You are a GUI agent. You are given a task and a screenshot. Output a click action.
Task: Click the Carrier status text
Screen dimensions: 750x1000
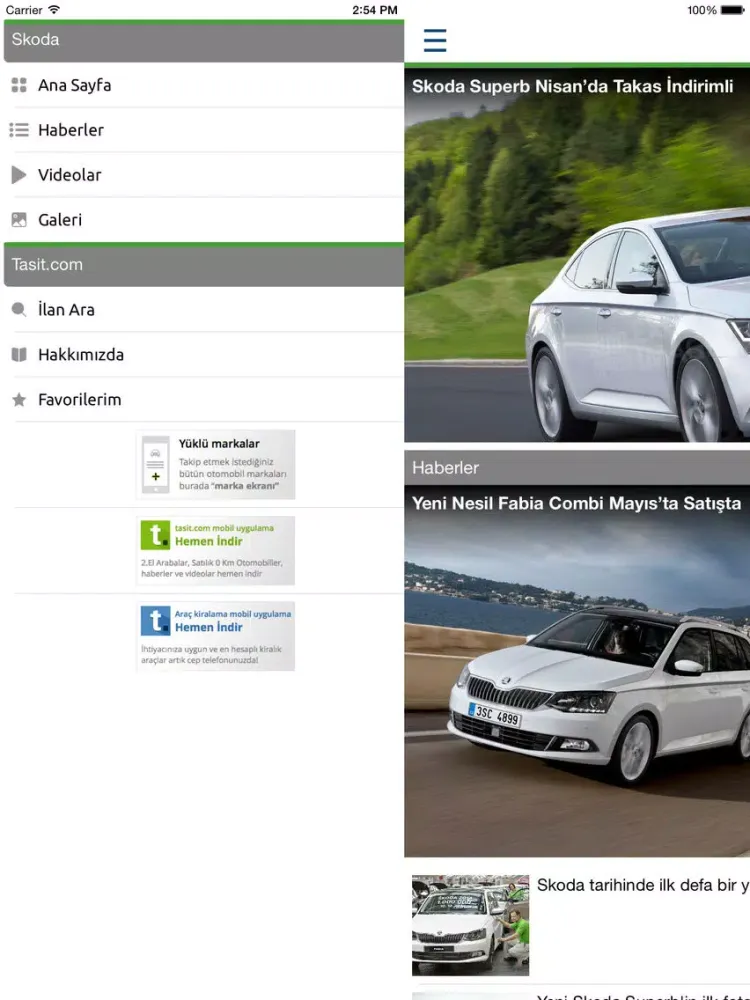[24, 10]
